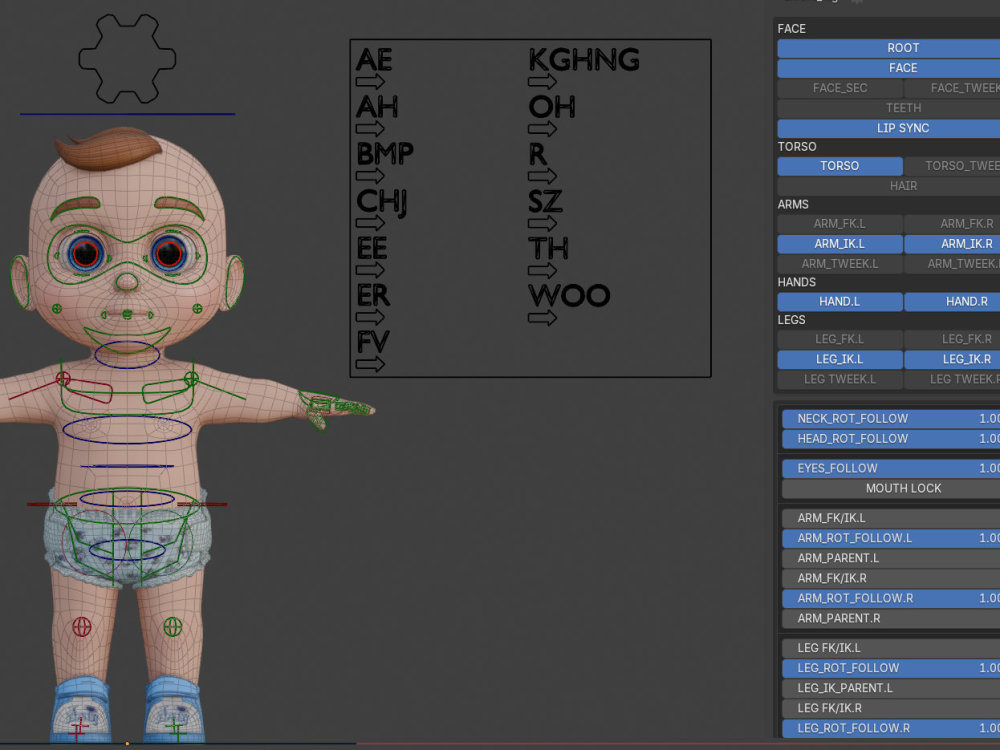Toggle the TORSO bone layer
Image resolution: width=1000 pixels, height=750 pixels.
pyautogui.click(x=840, y=166)
